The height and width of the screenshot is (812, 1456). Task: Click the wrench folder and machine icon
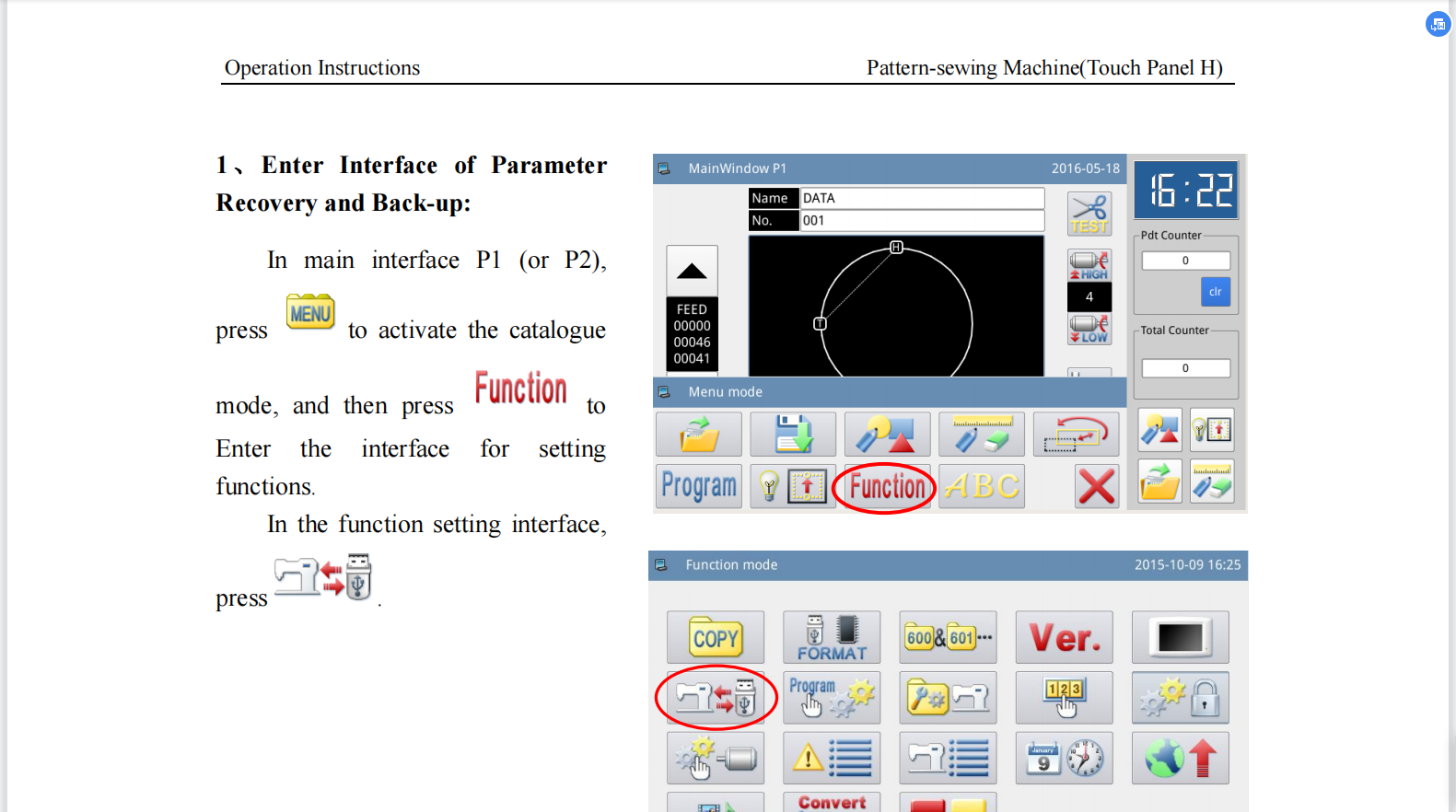[x=948, y=698]
